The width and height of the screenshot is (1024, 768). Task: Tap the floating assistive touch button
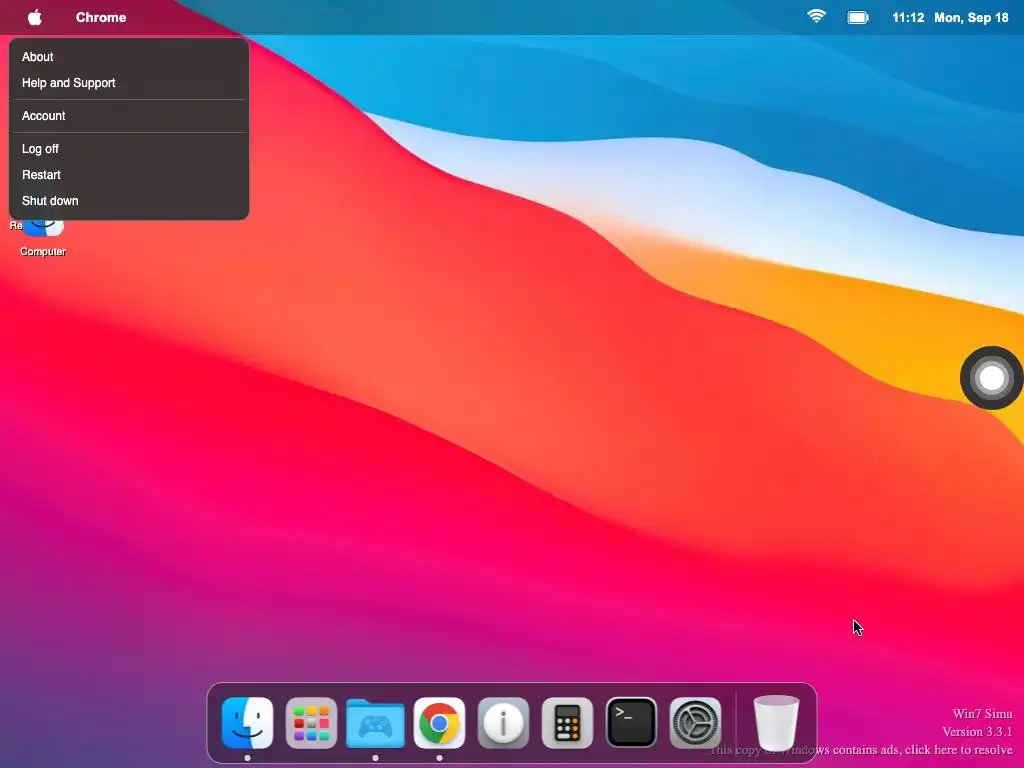pos(991,377)
